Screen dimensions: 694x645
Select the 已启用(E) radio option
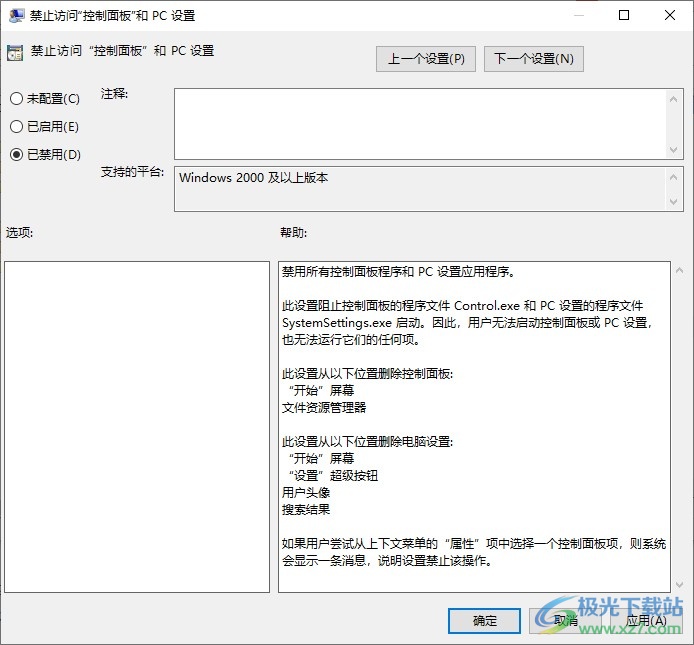[x=44, y=127]
